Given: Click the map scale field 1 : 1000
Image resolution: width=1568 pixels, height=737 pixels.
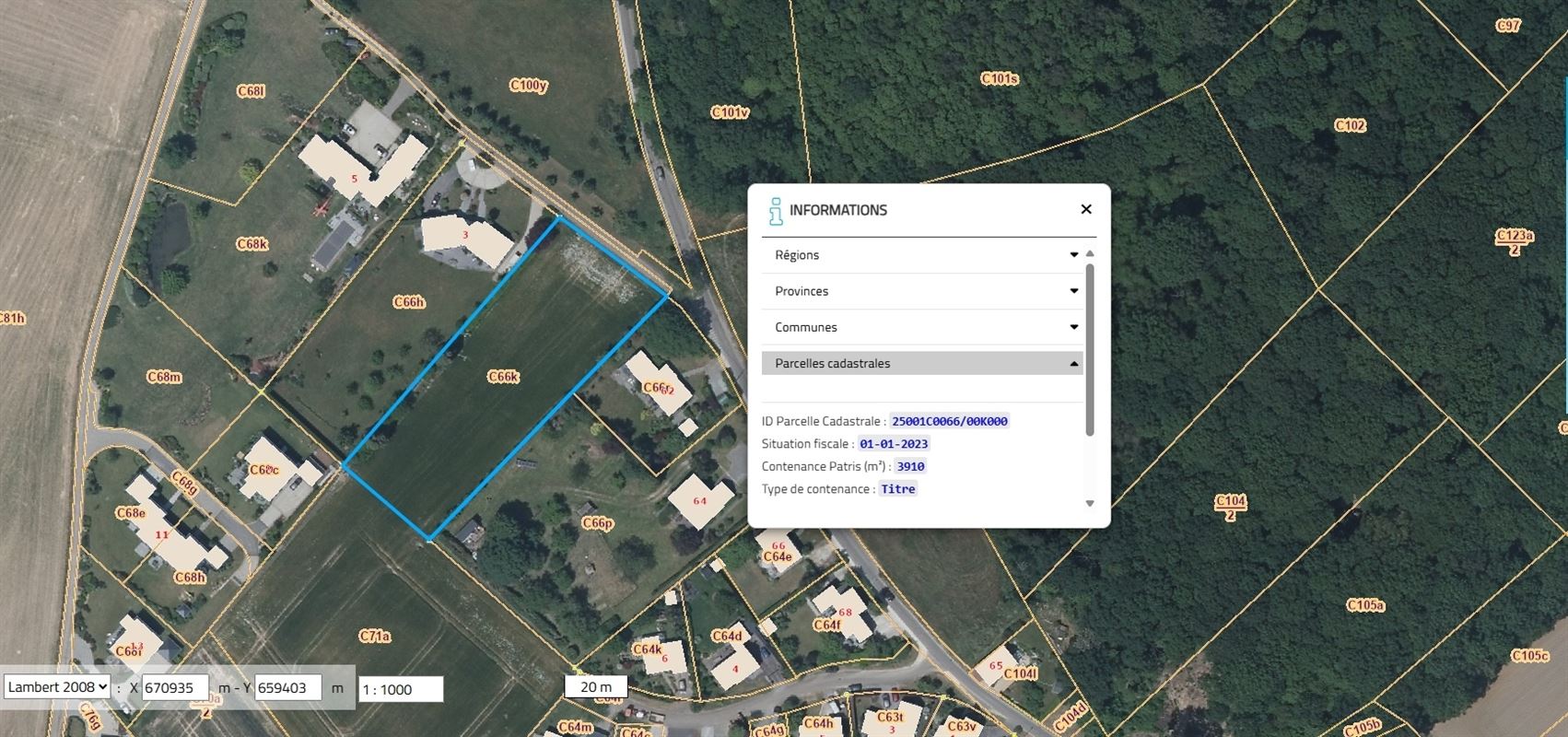Looking at the screenshot, I should (x=401, y=689).
